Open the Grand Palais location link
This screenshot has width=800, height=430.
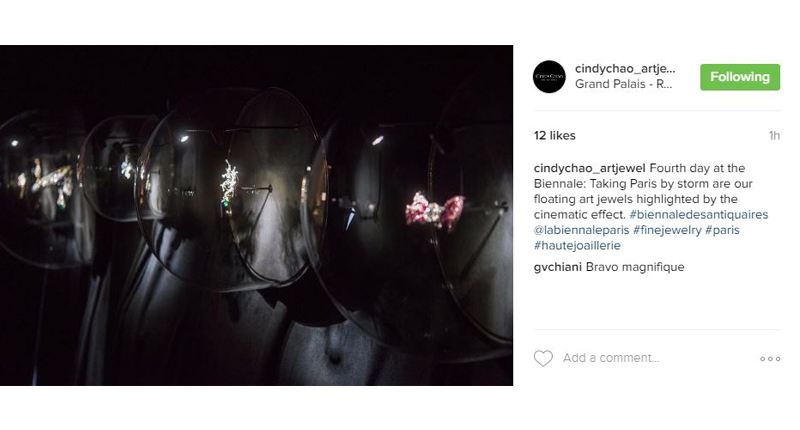623,84
